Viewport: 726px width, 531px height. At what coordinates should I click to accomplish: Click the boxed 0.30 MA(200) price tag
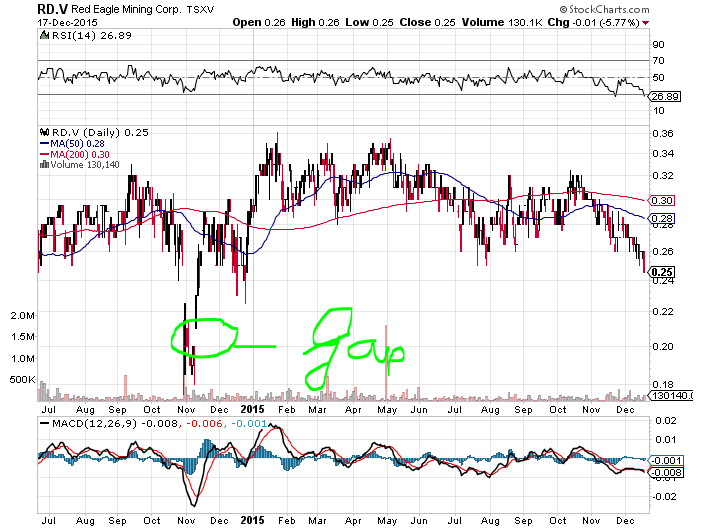tap(662, 200)
